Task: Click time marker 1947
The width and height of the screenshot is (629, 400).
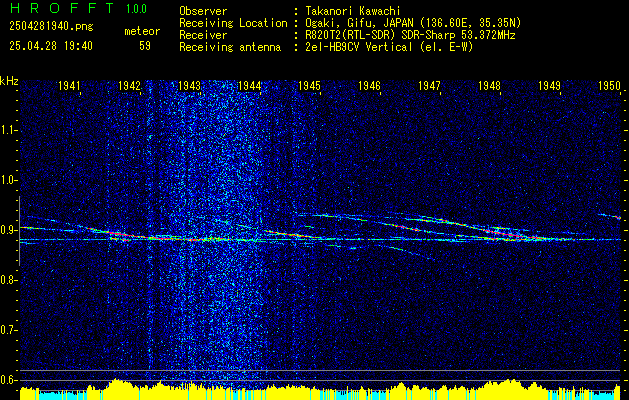Action: (430, 85)
